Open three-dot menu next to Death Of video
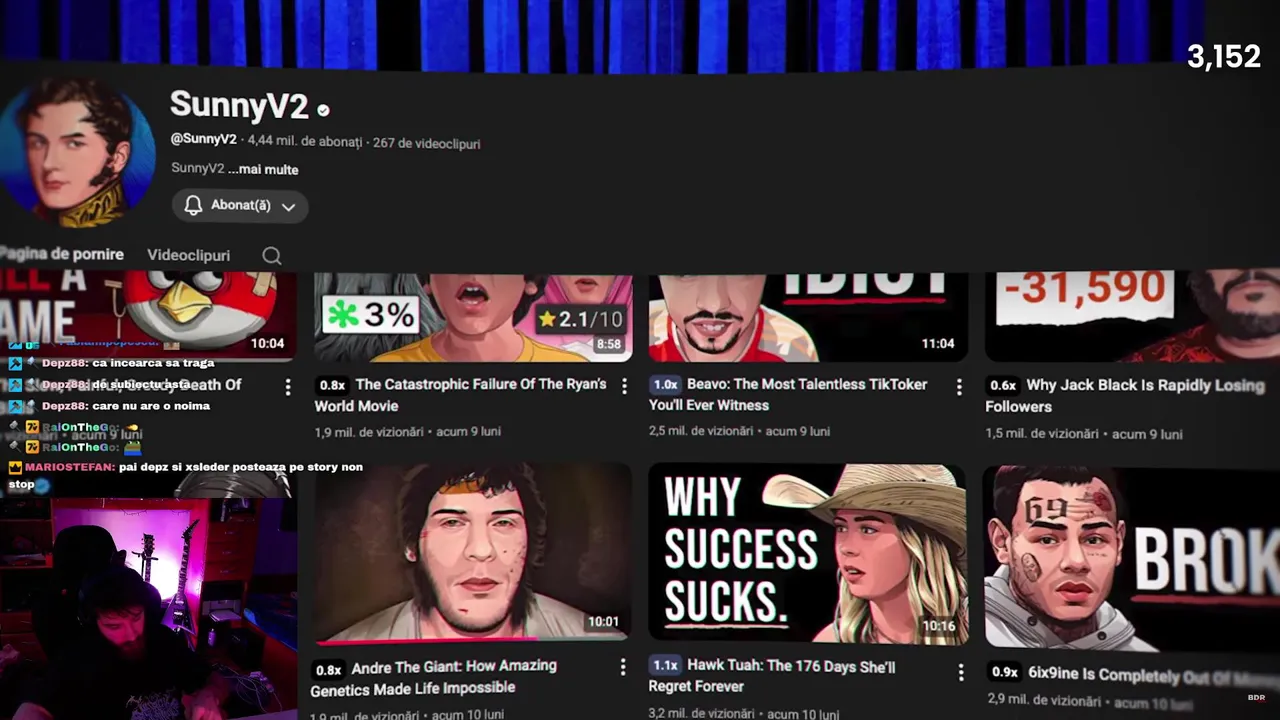The height and width of the screenshot is (720, 1280). tap(288, 386)
